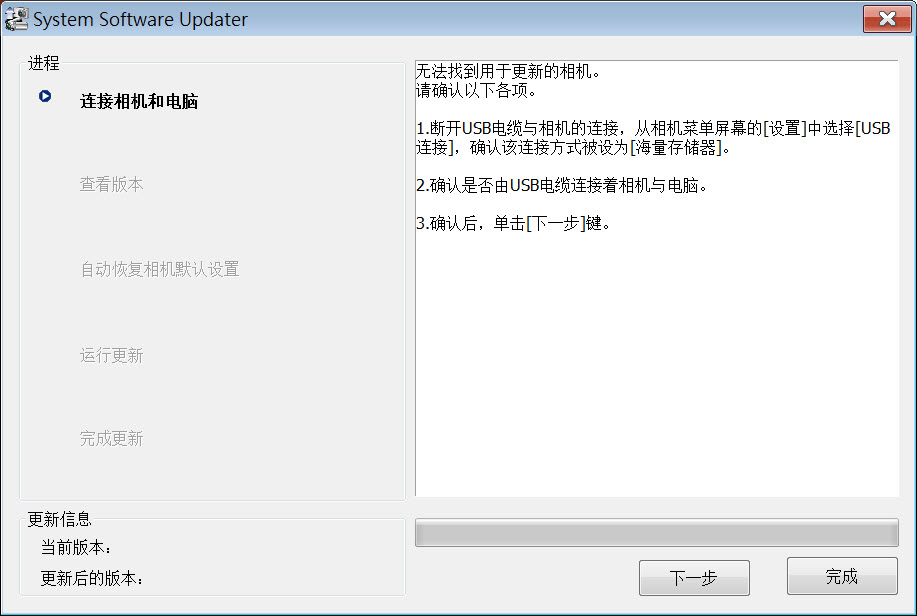Select the 完成更新 step
This screenshot has height=616, width=917.
(112, 438)
